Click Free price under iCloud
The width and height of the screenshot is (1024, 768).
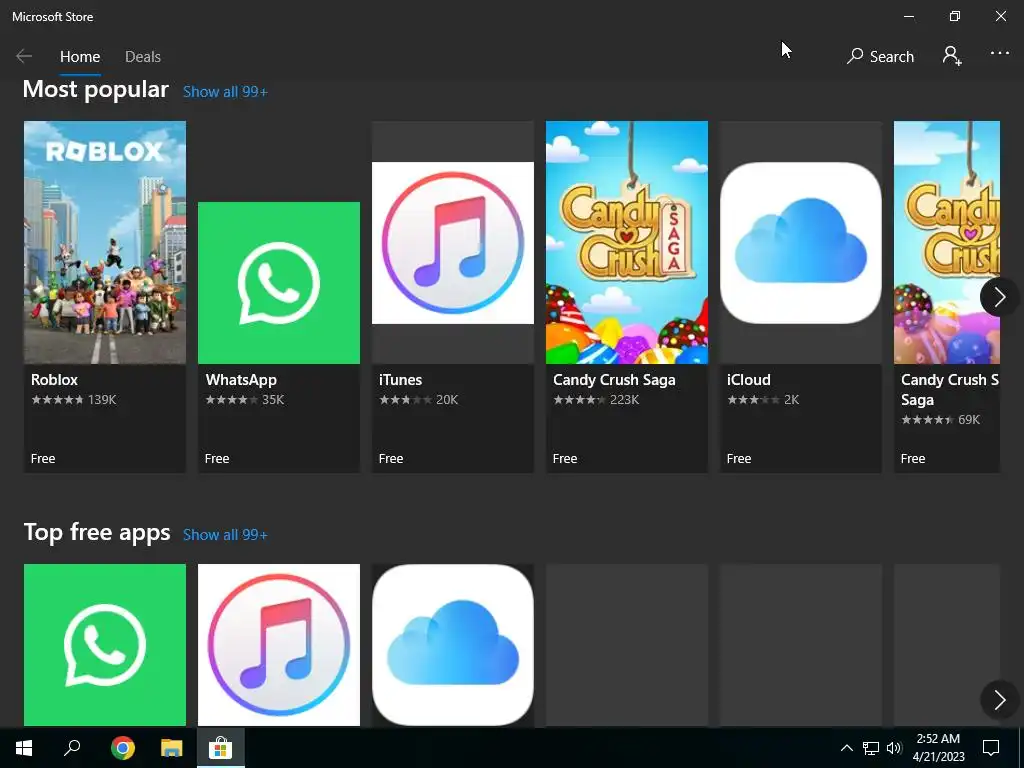pos(739,458)
